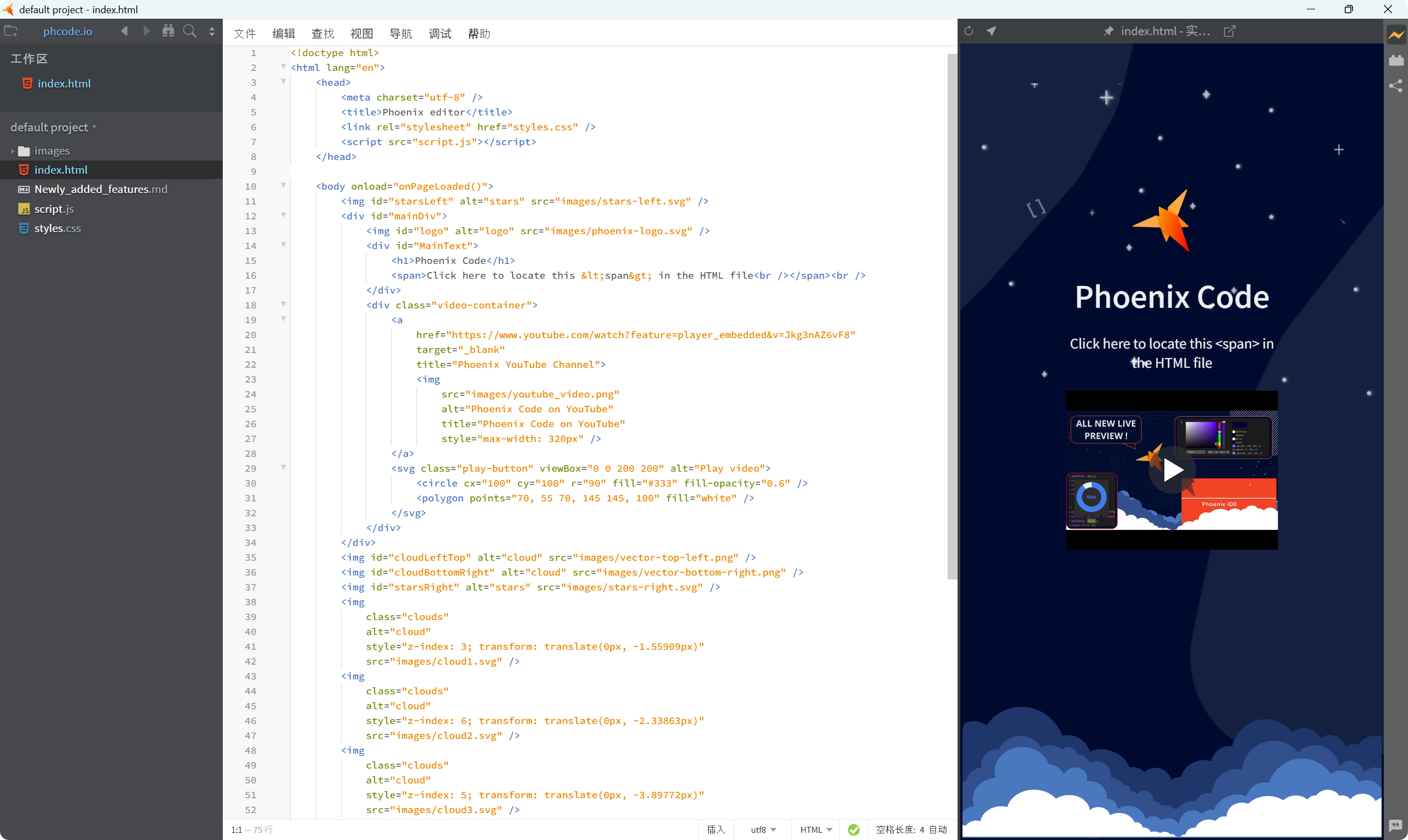Click the share icon in right sidebar
Screen dimensions: 1408x840
(1395, 86)
